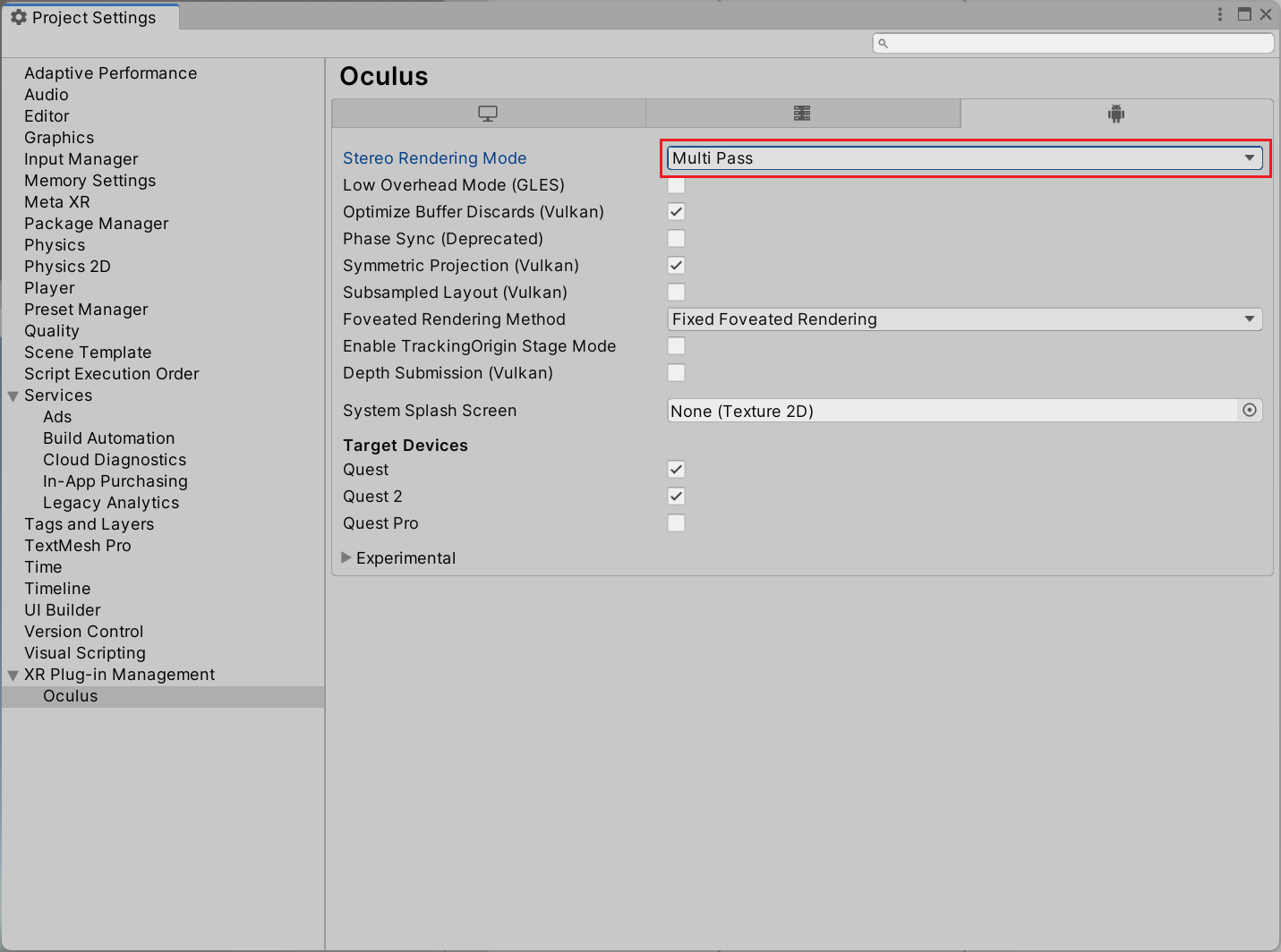The width and height of the screenshot is (1281, 952).
Task: Enable Low Overhead Mode (GLES) checkbox
Action: point(677,185)
